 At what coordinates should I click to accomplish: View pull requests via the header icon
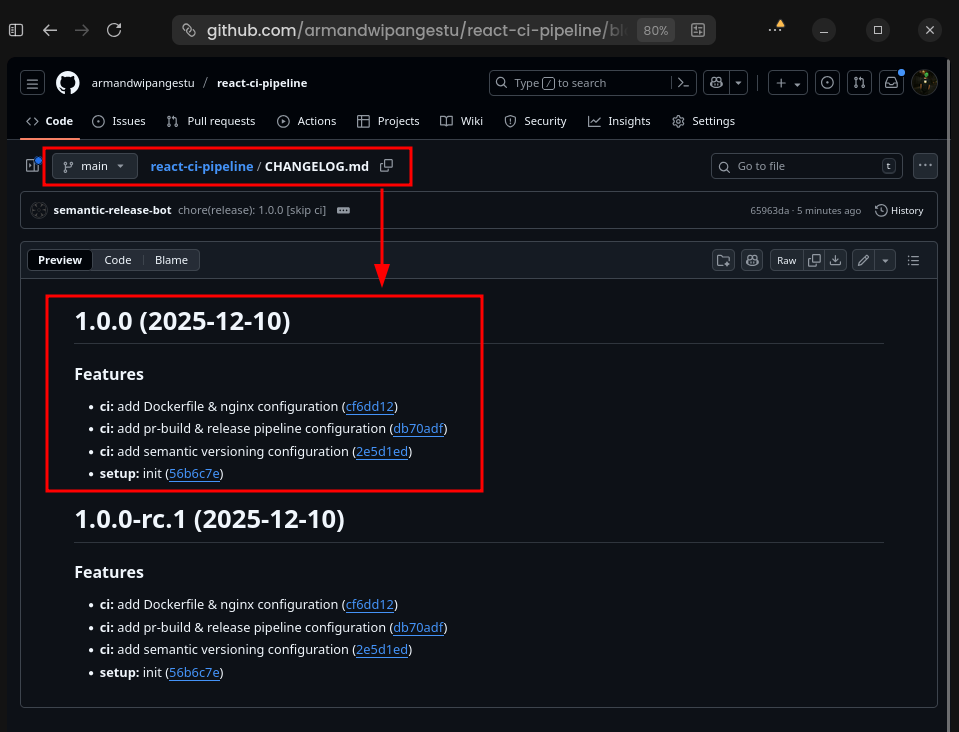(859, 82)
